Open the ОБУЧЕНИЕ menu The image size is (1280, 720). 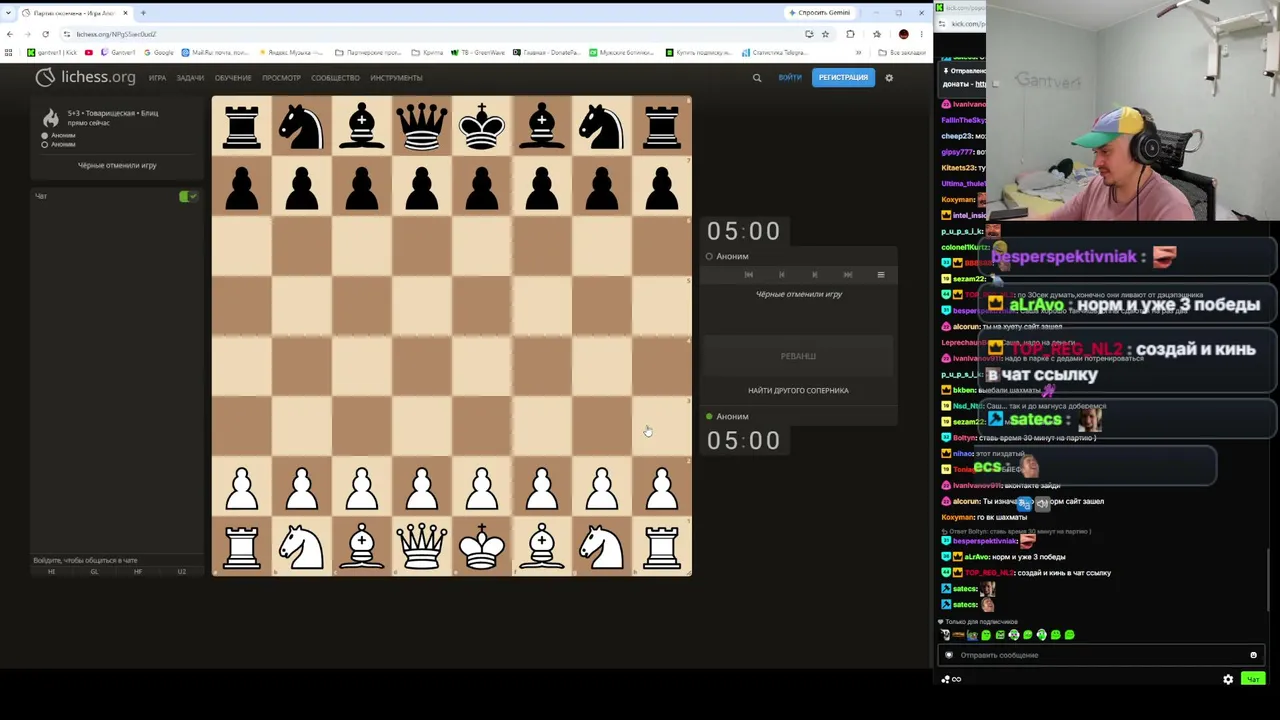pyautogui.click(x=233, y=77)
